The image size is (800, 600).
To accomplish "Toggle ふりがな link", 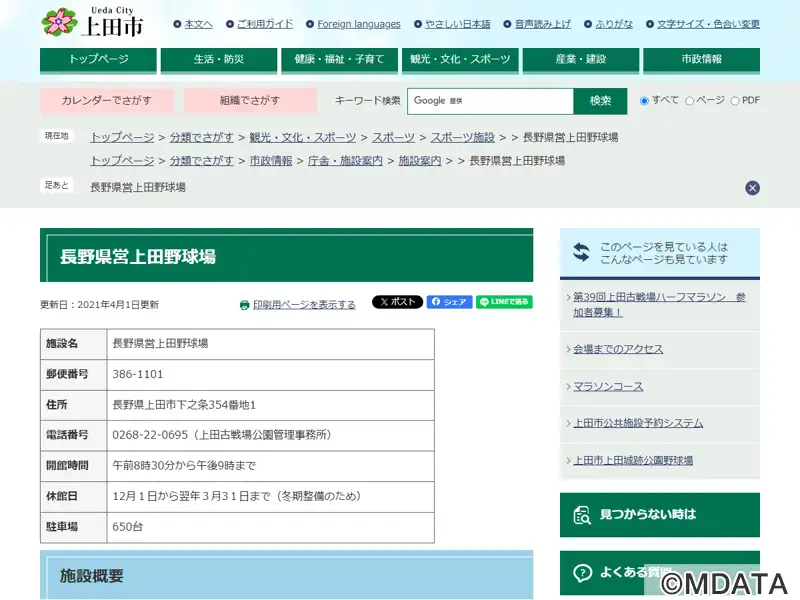I will [x=614, y=24].
